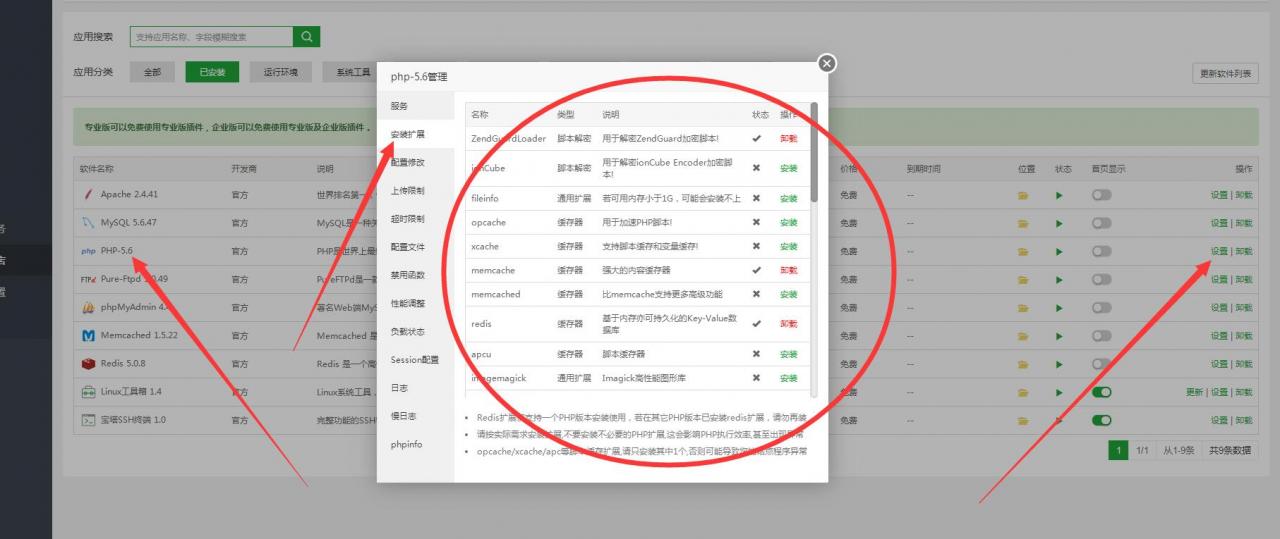
Task: Click the MySQL 5.6.47 dolphin icon
Action: [88, 223]
